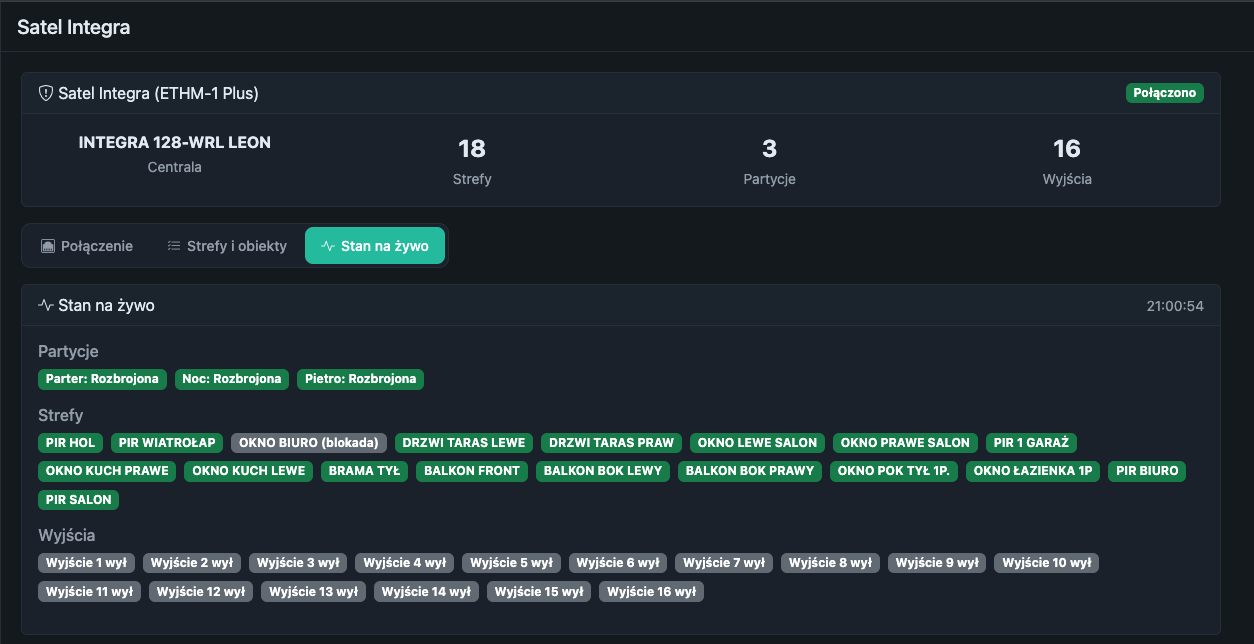Viewport: 1254px width, 644px height.
Task: Click the 16 Wyjścia counter
Action: [1067, 163]
